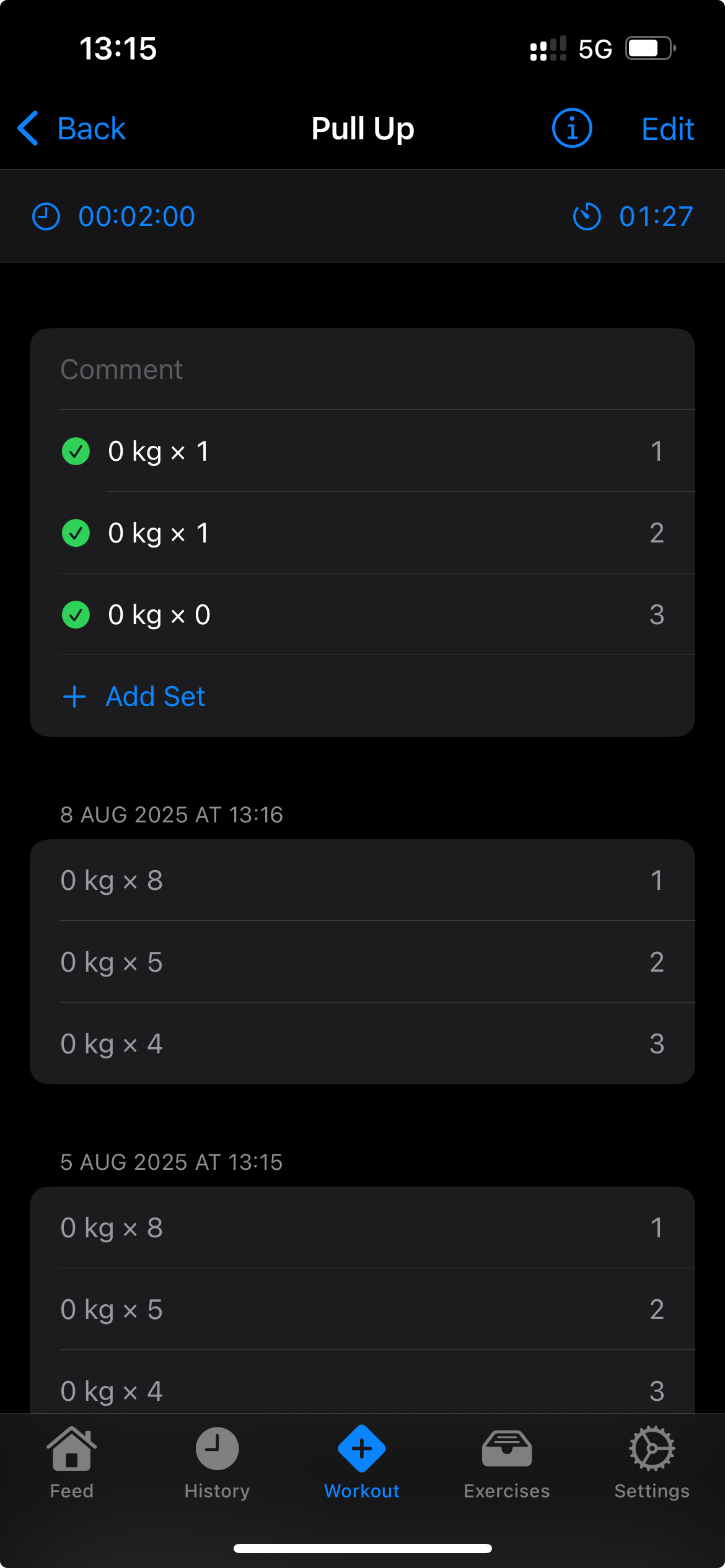Select the 8 Aug 0 kg × 8 set
The height and width of the screenshot is (1568, 725).
362,881
